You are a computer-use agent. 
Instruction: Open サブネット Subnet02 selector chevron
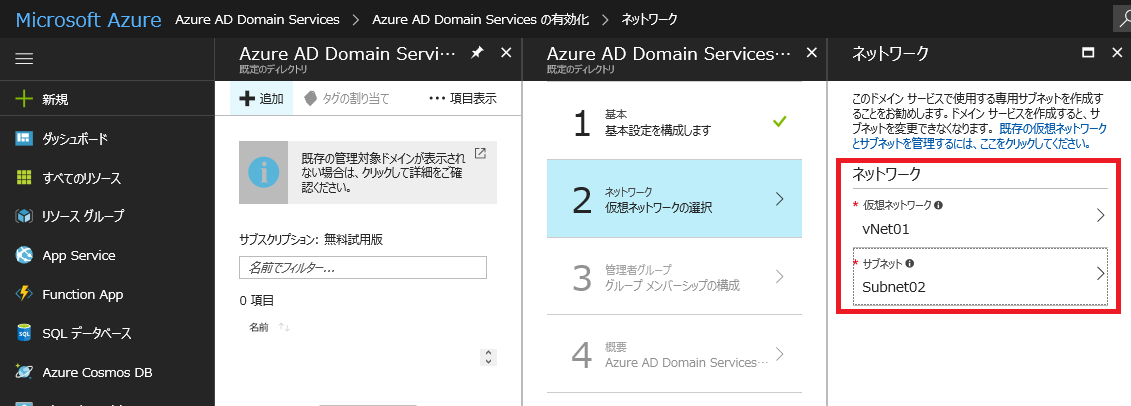coord(1100,274)
